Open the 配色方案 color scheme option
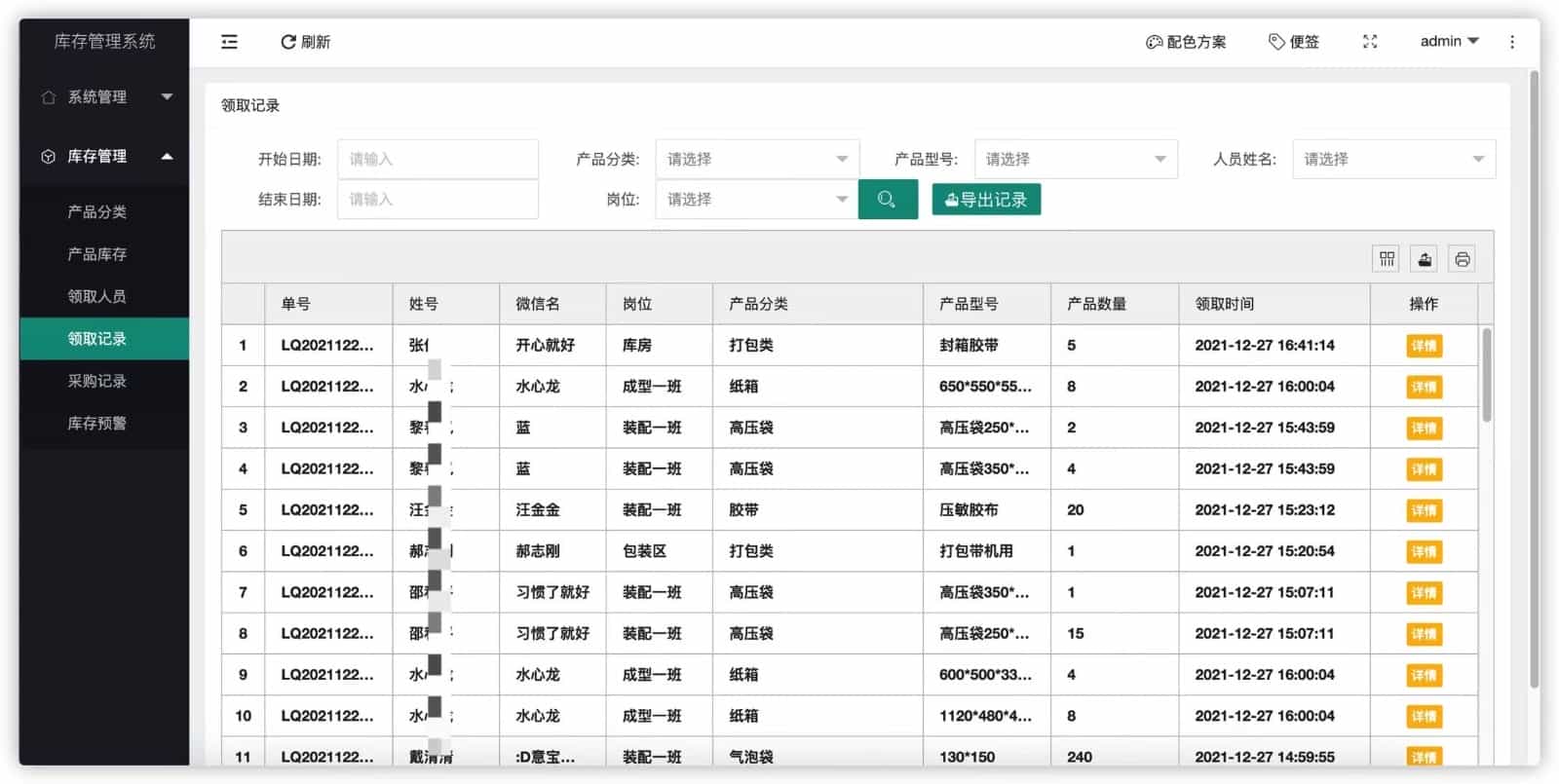Screen dimensions: 1559x784 (1186, 42)
